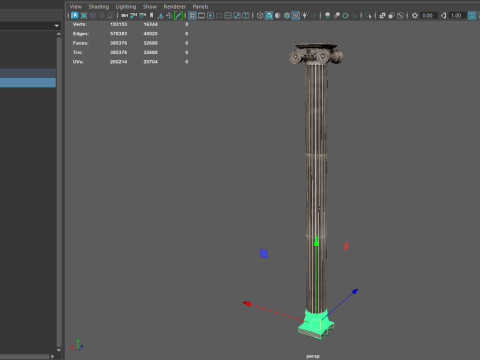Click X-Ray Active Components icon

(391, 15)
